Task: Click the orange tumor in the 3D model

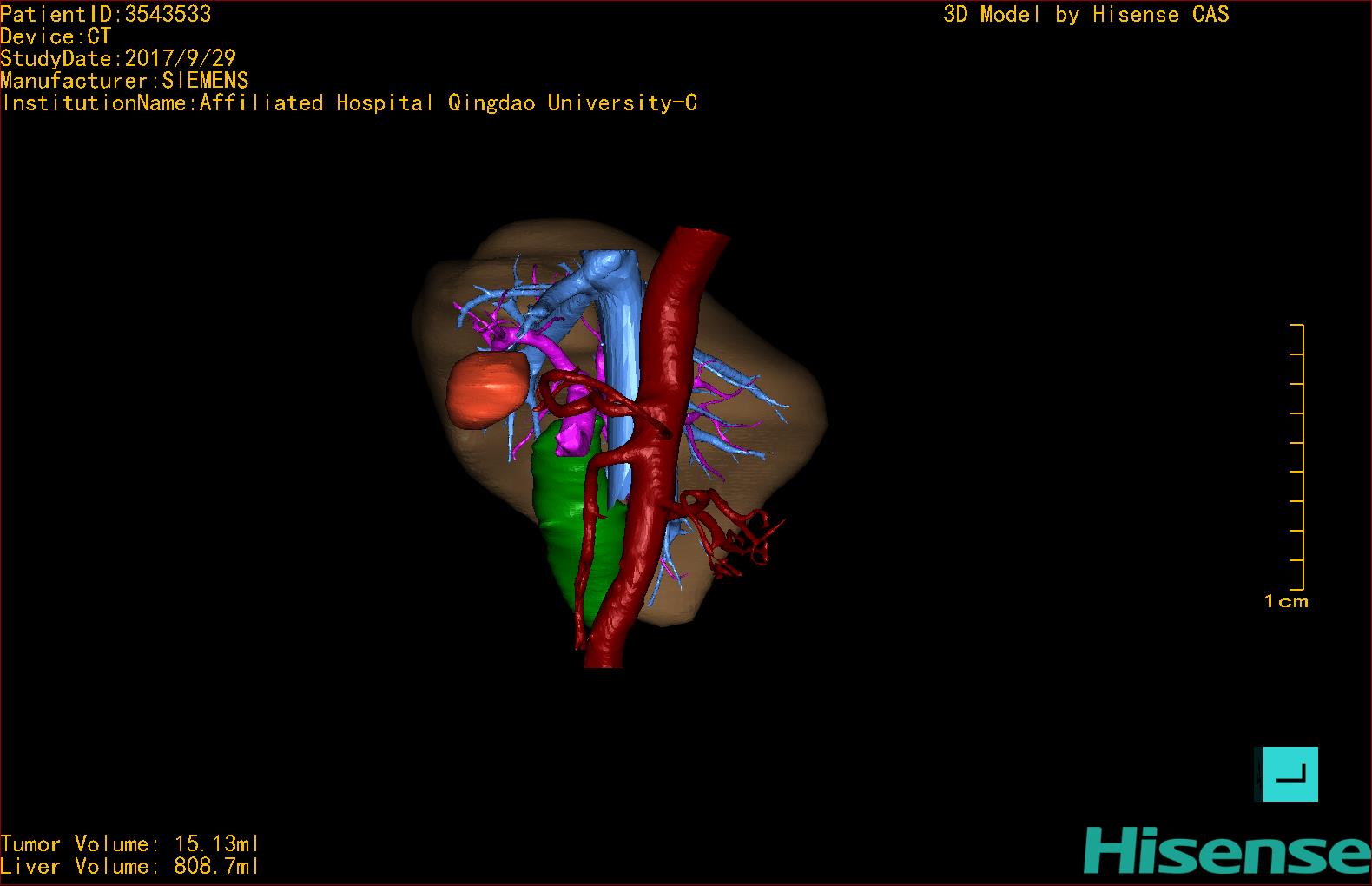Action: pos(487,389)
